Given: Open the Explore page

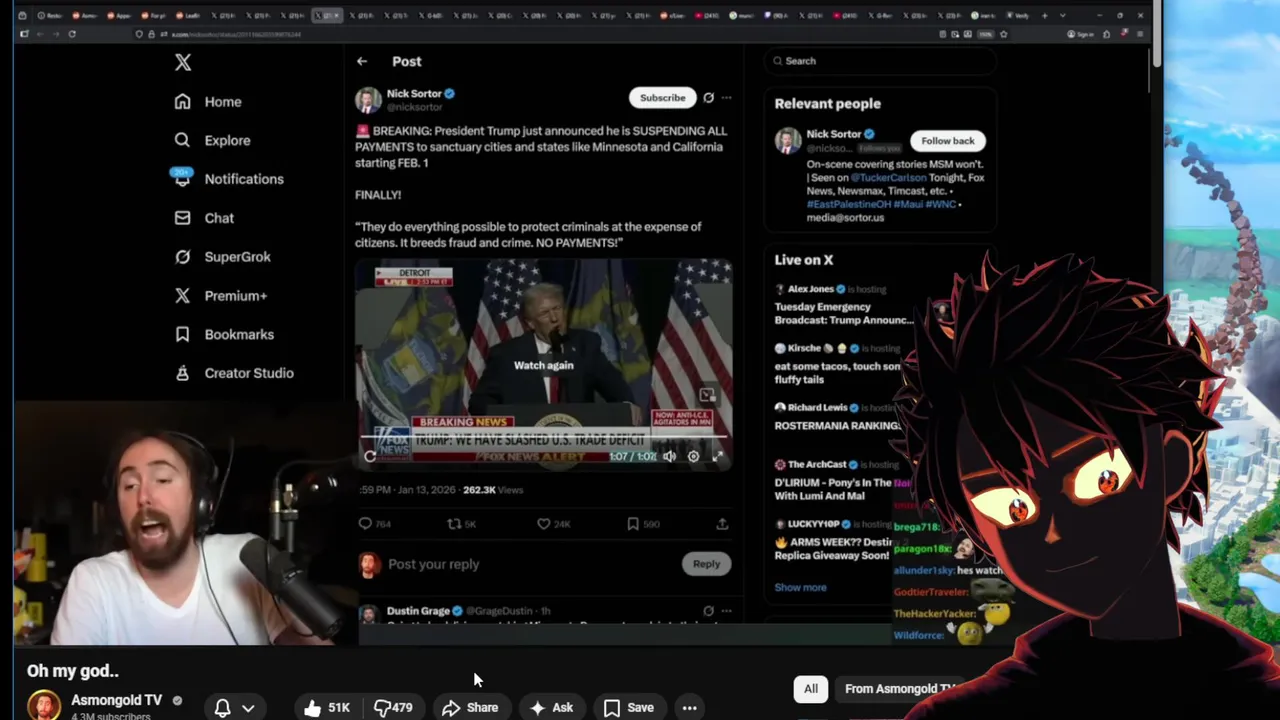Looking at the screenshot, I should [212, 141].
